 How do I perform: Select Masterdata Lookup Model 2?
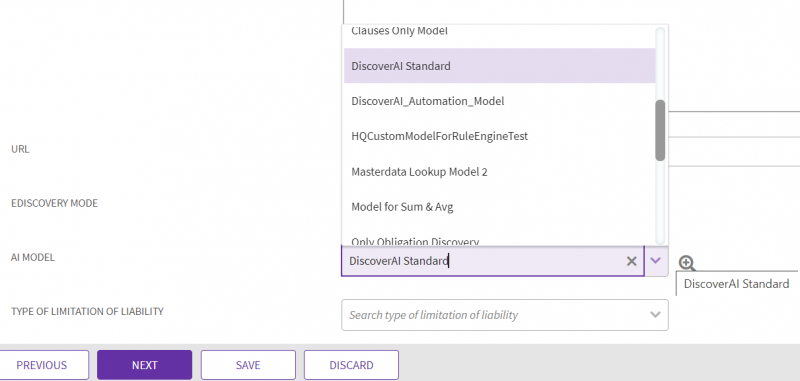pyautogui.click(x=499, y=171)
